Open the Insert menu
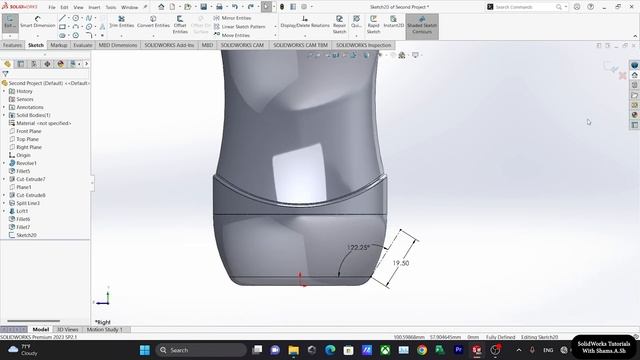Screen dimensions: 640x360 [94, 7]
